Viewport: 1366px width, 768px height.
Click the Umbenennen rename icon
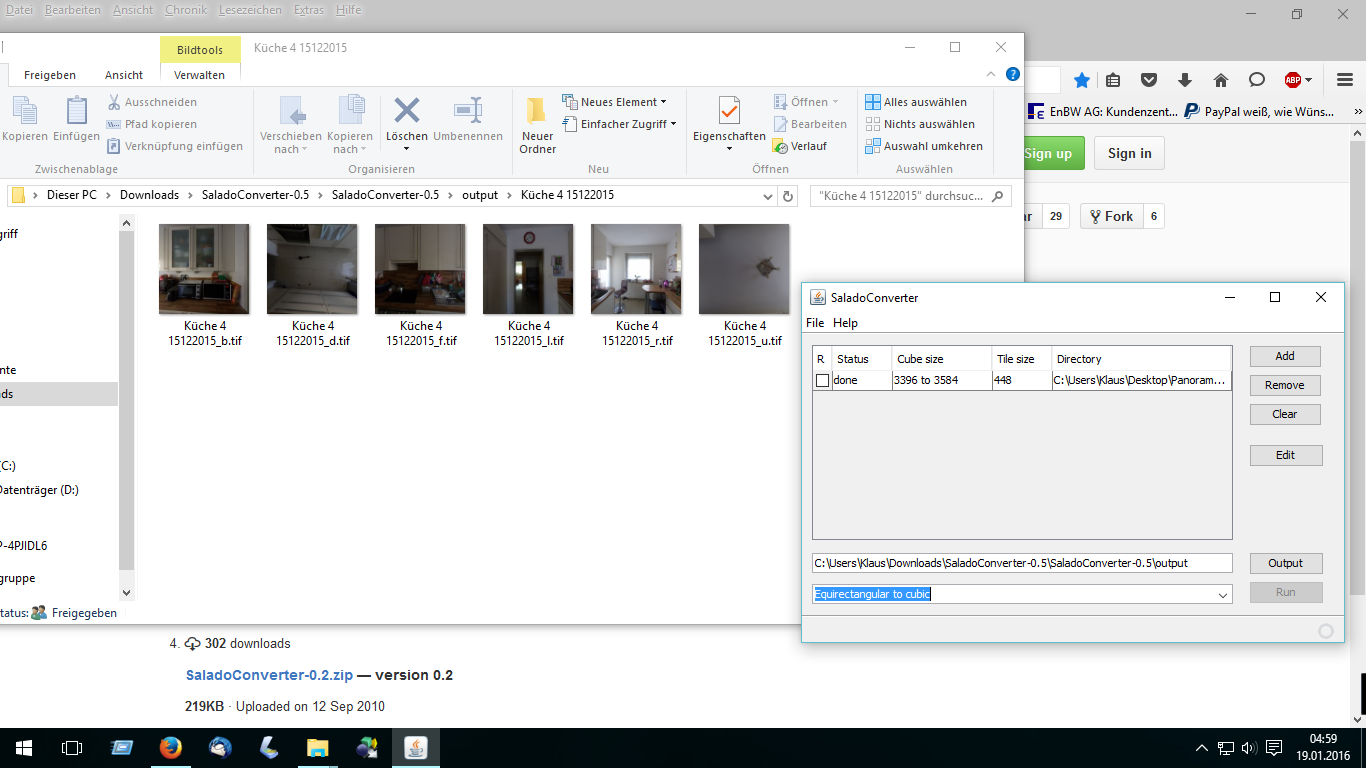pos(467,111)
